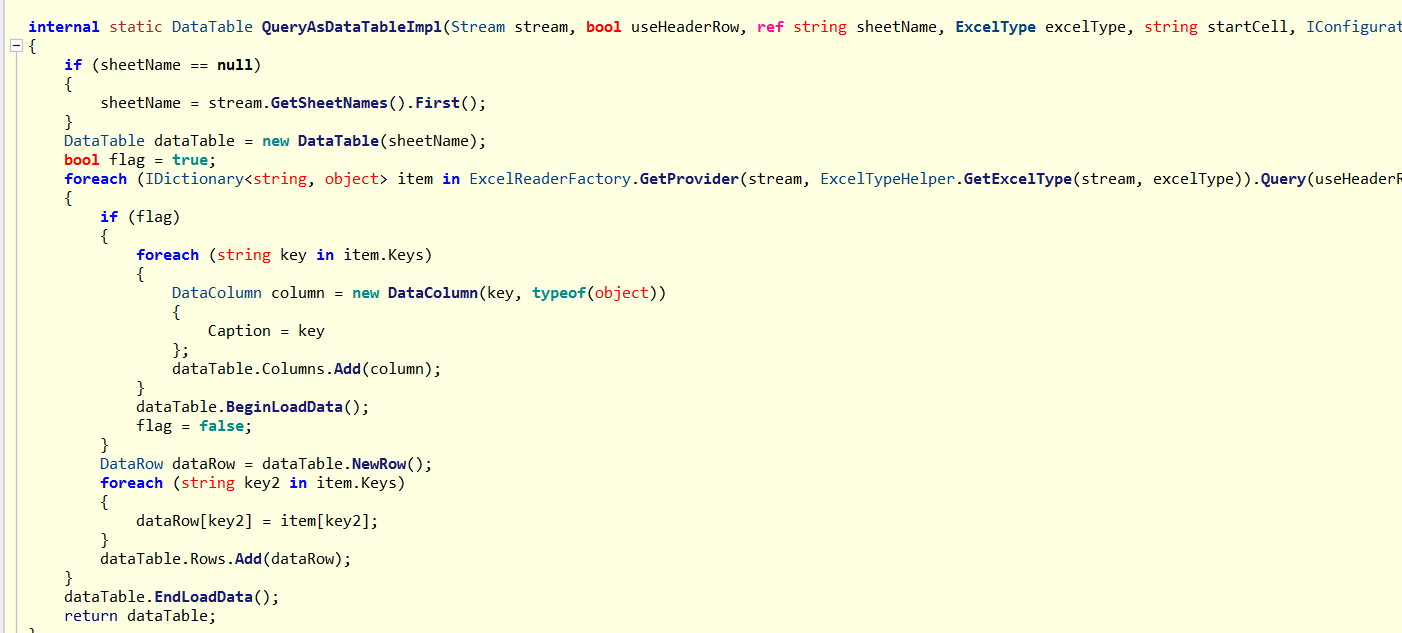Click the false literal in flag assignment
Image resolution: width=1402 pixels, height=633 pixels.
(x=221, y=426)
